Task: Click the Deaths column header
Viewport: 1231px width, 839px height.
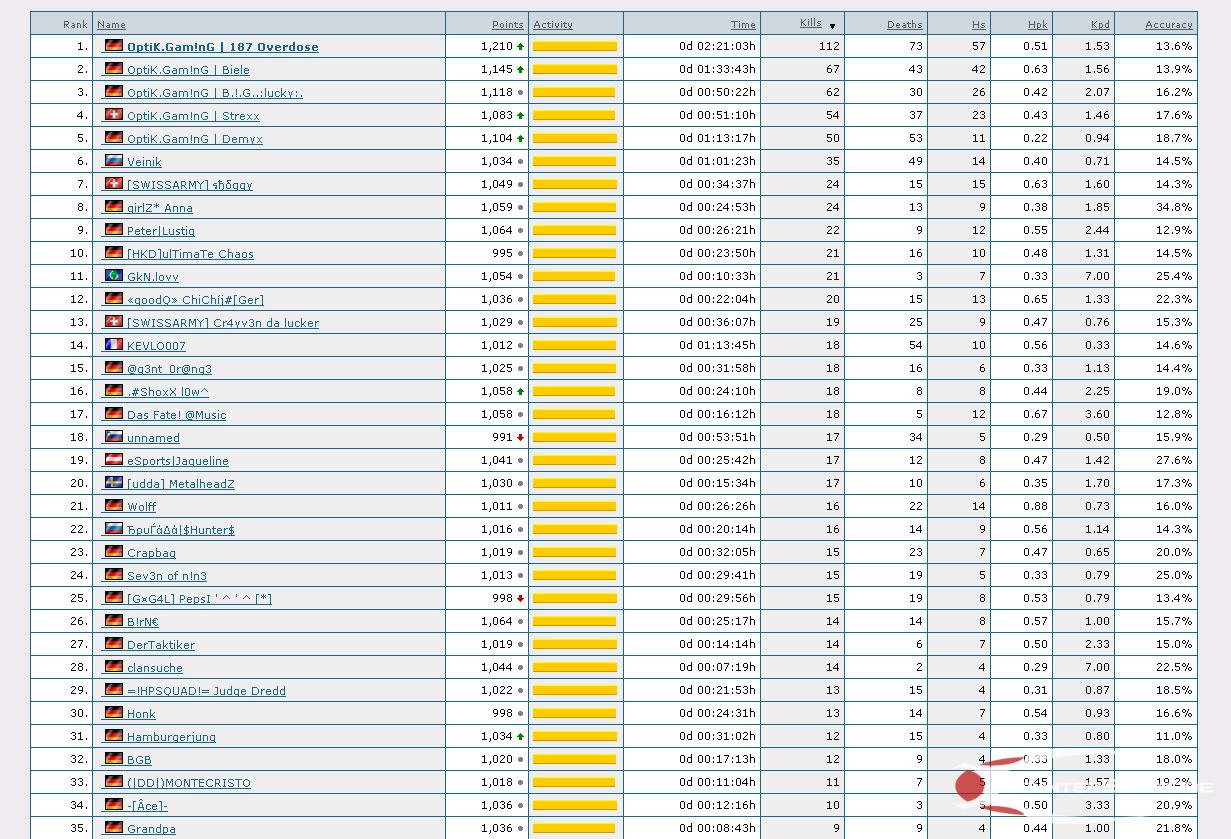Action: 904,24
